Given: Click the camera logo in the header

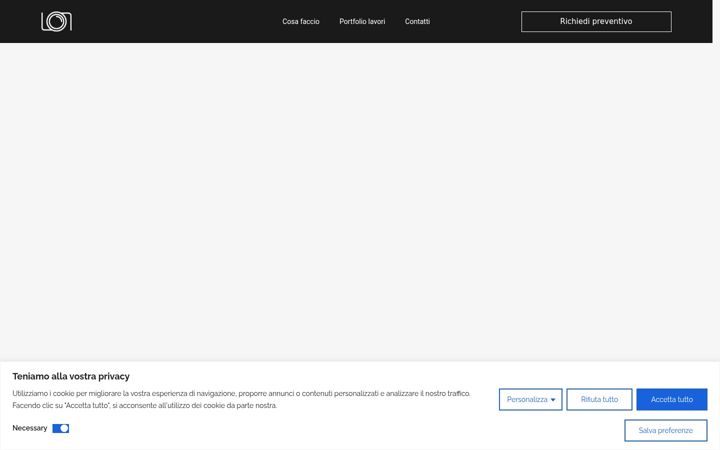Looking at the screenshot, I should [x=56, y=22].
